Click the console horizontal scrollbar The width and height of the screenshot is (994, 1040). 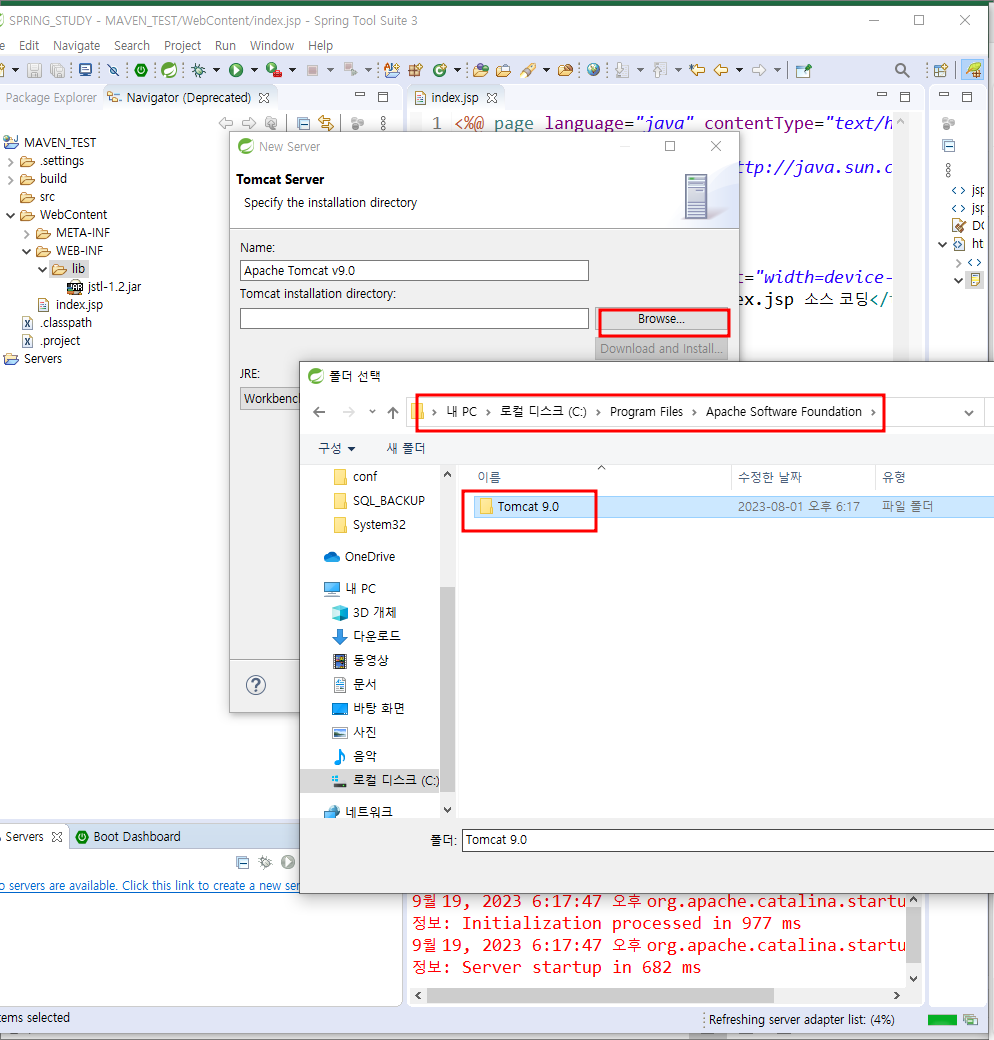point(600,996)
